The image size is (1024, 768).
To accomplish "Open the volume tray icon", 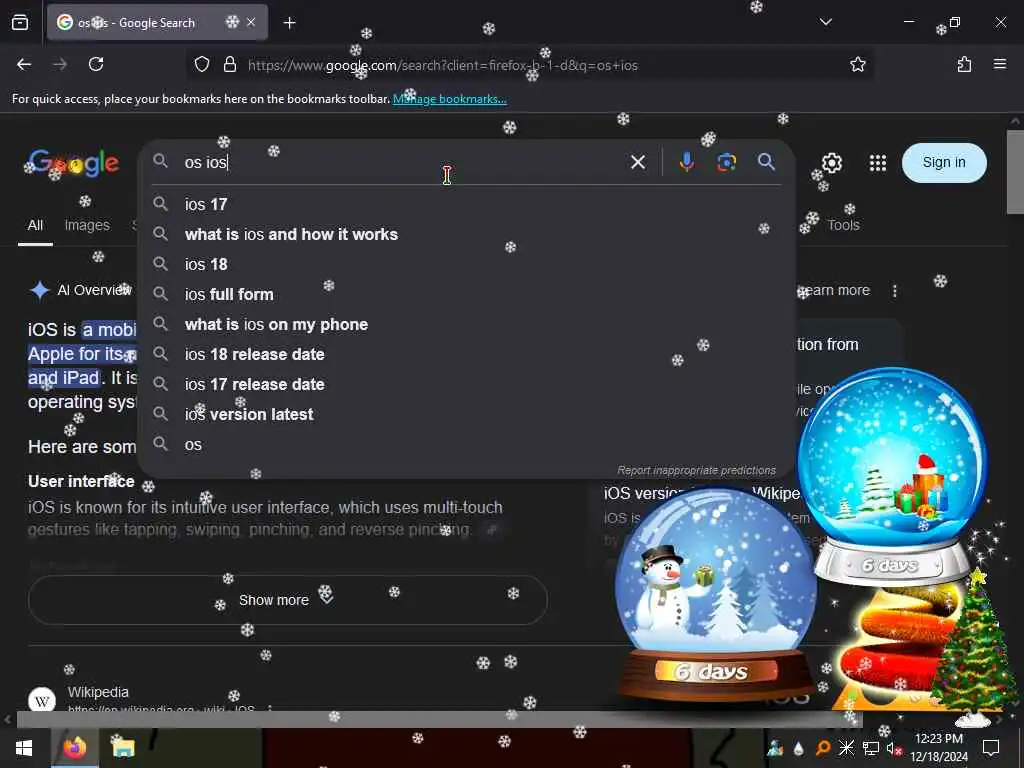I will pos(894,748).
